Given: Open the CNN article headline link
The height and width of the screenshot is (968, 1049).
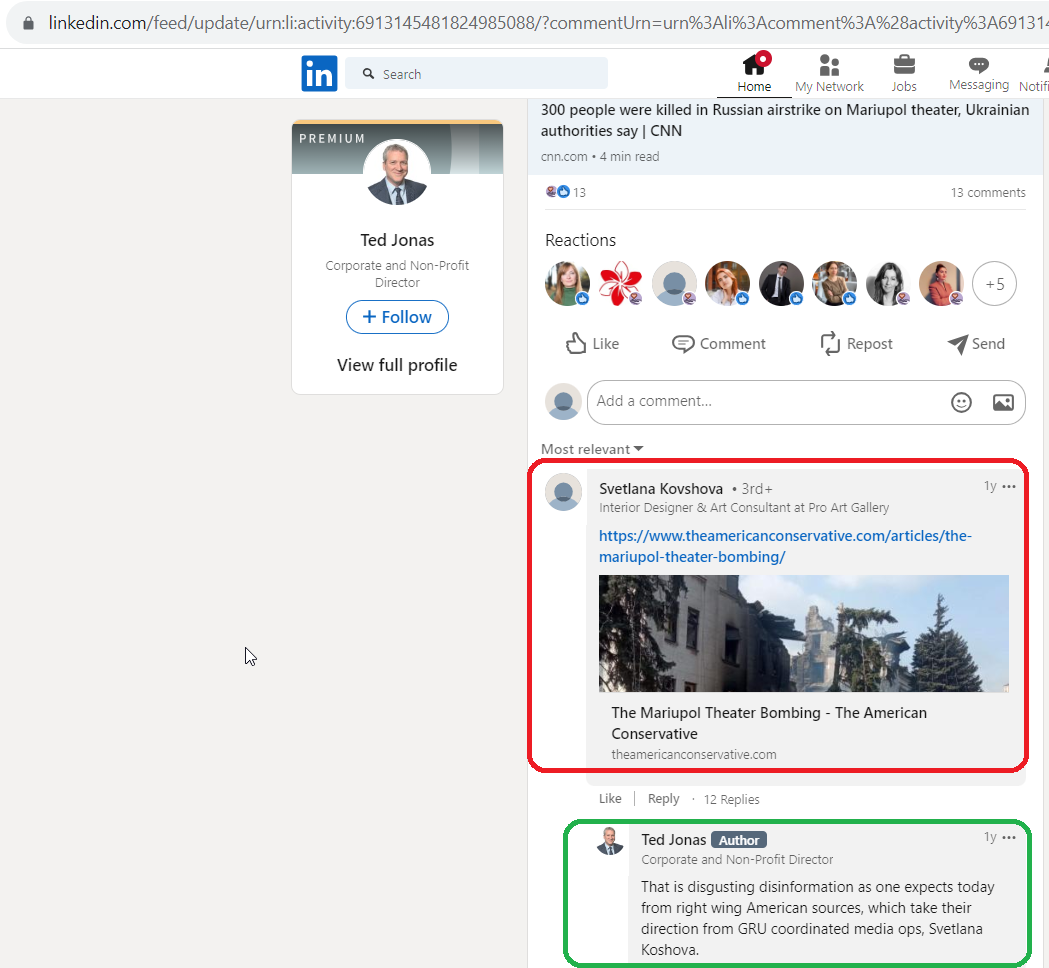Looking at the screenshot, I should pos(784,120).
